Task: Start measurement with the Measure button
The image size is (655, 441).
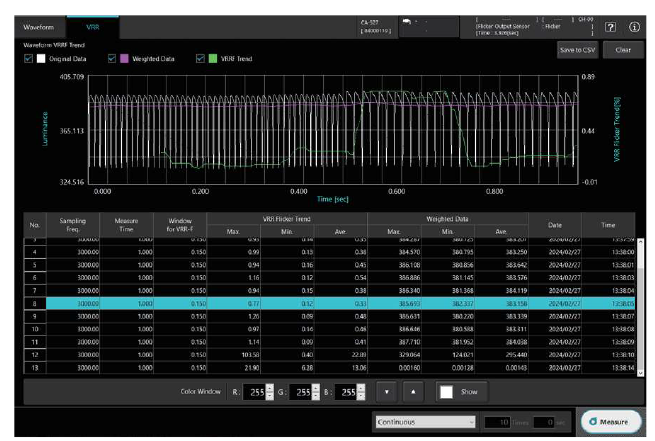Action: point(611,422)
